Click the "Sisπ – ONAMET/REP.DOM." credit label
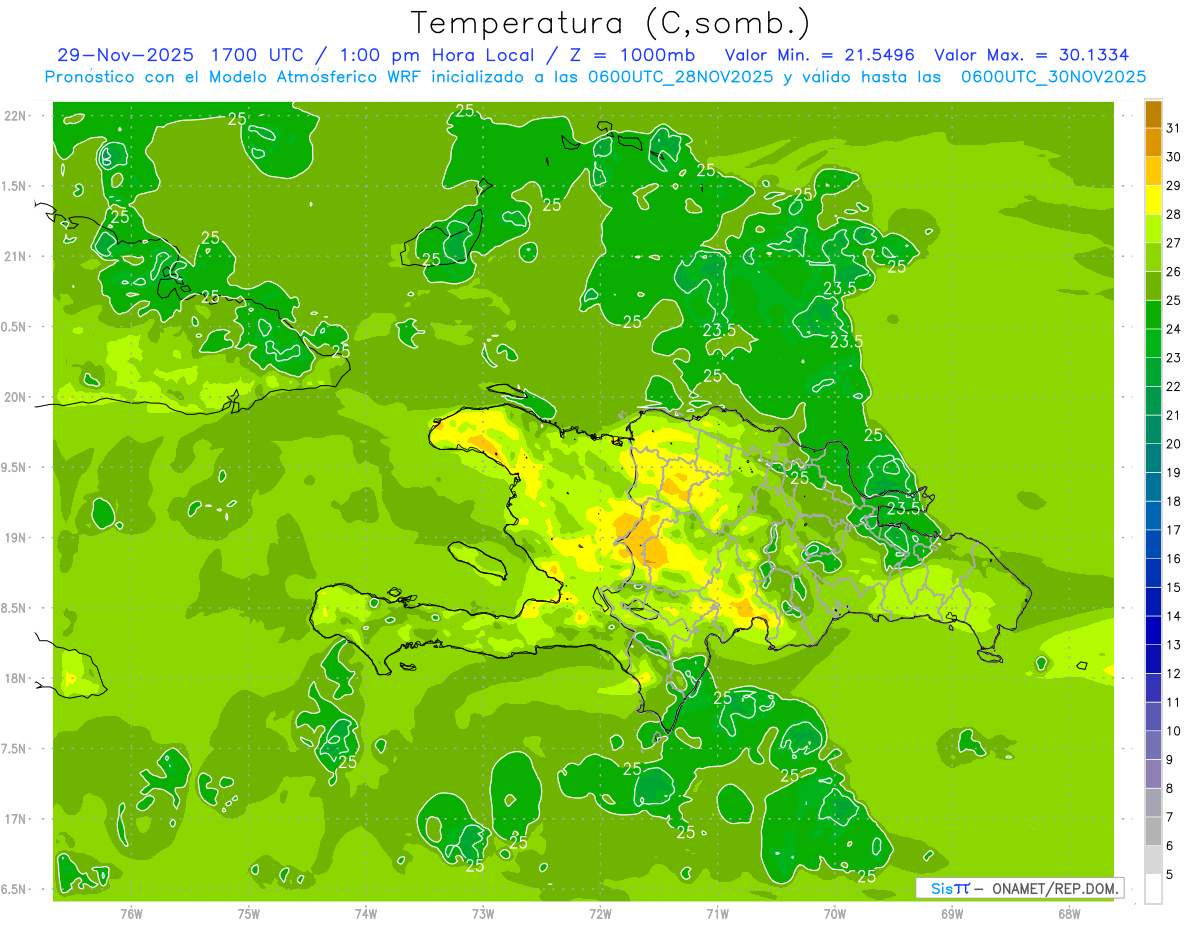Viewport: 1200px width, 927px height. point(1019,888)
